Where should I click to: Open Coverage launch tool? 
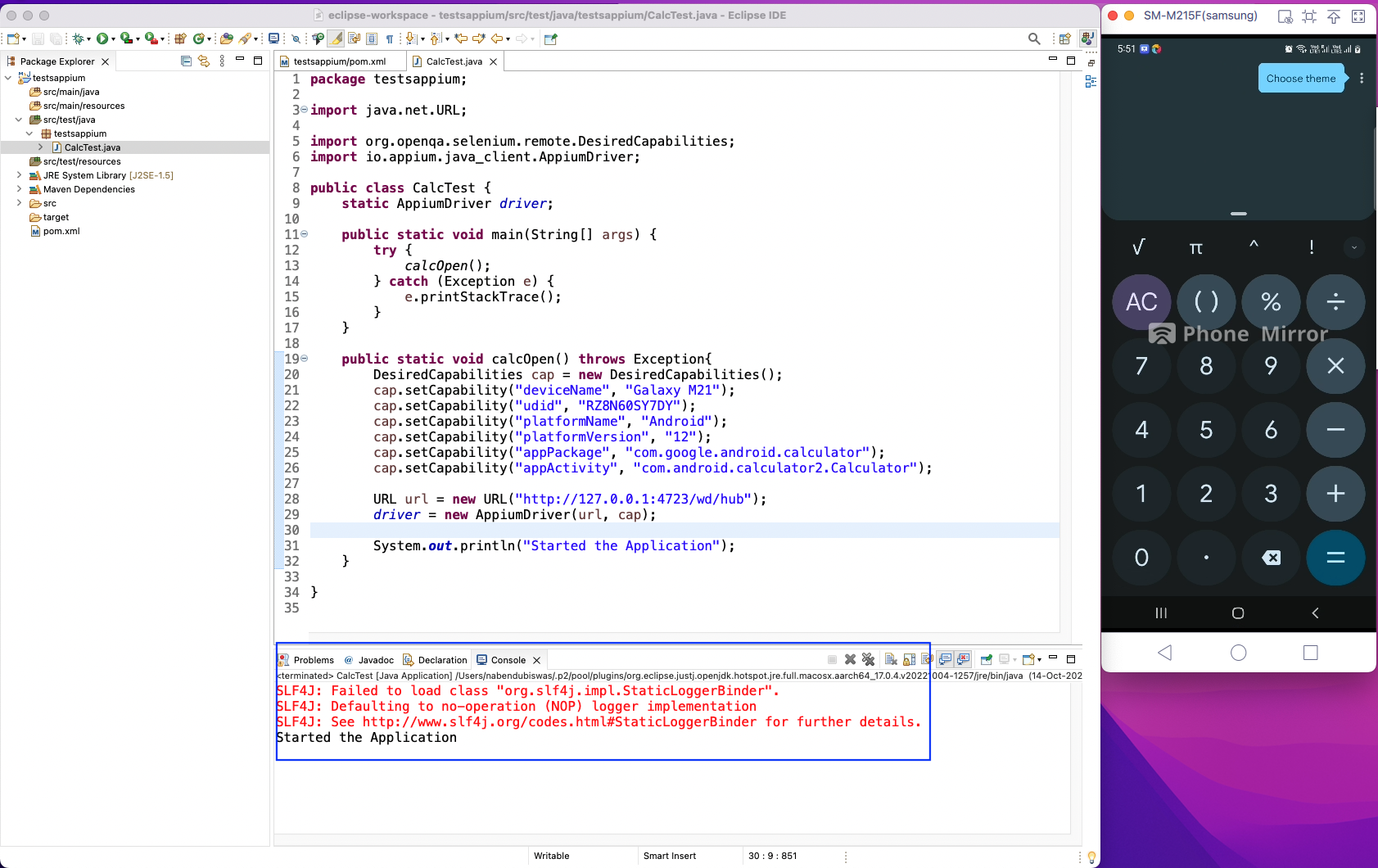126,38
